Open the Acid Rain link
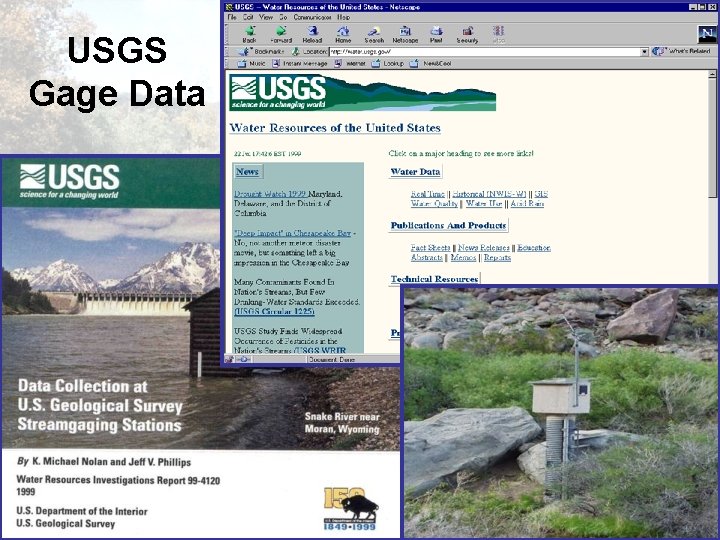Viewport: 720px width, 540px height. point(527,203)
